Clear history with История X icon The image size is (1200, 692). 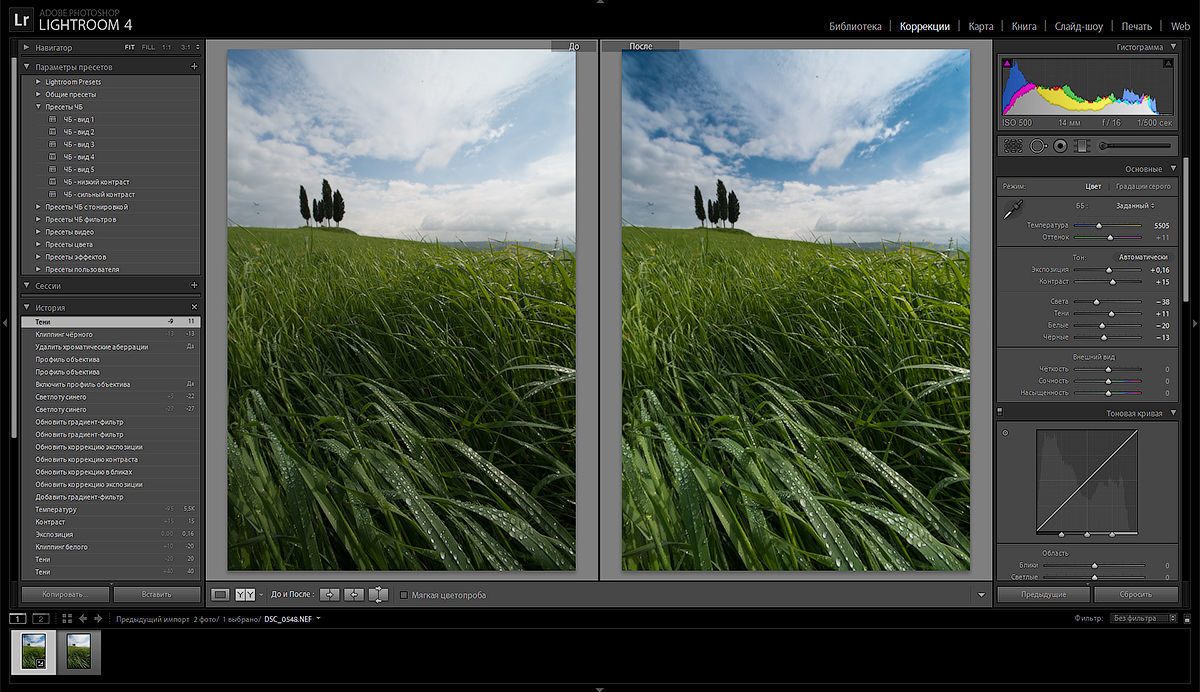point(194,307)
